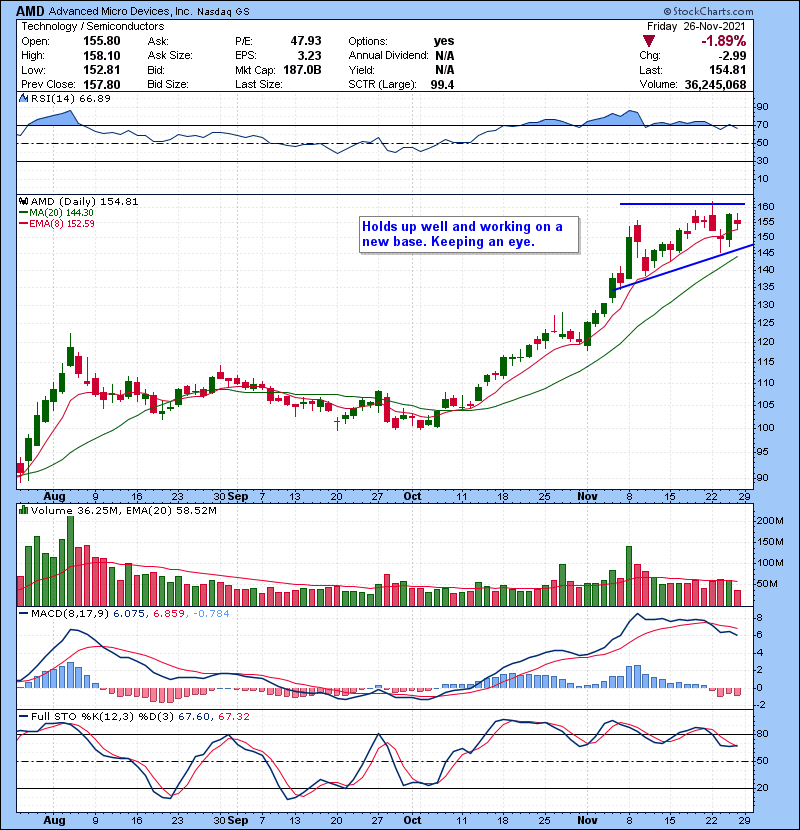Open the StockCharts.com watermark link

pyautogui.click(x=708, y=11)
